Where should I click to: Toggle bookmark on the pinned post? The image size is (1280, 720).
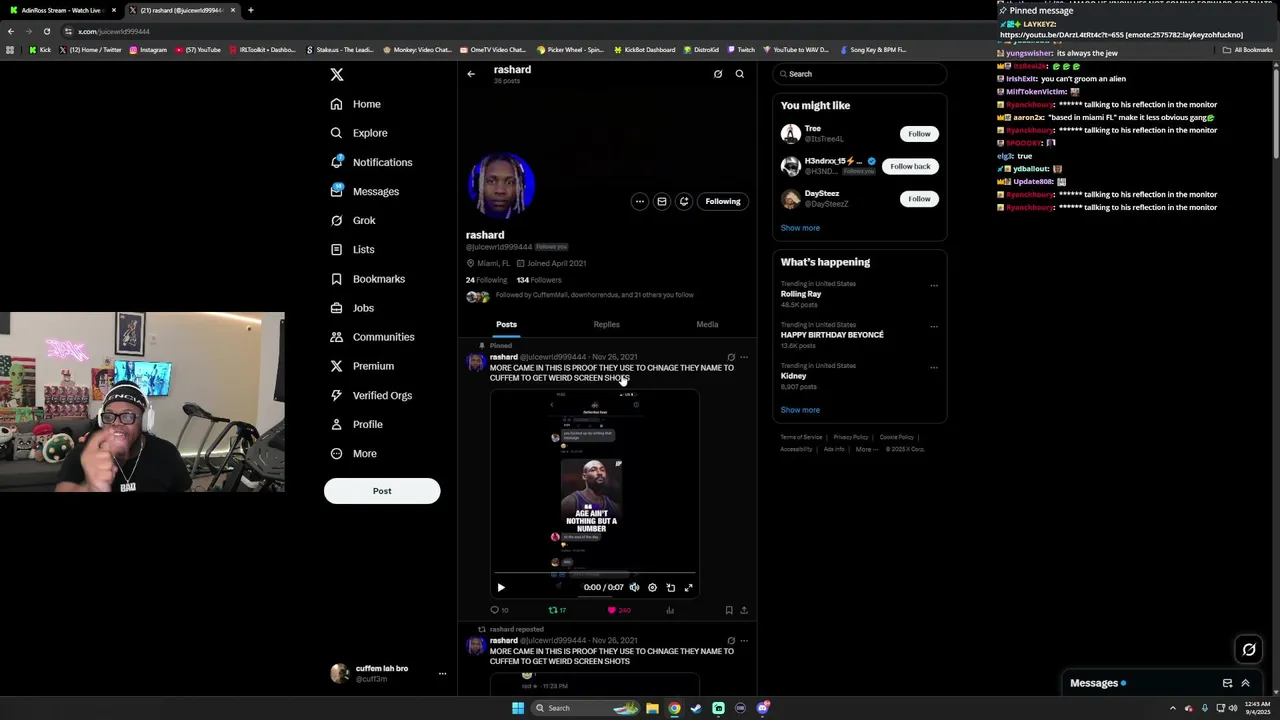coord(729,610)
